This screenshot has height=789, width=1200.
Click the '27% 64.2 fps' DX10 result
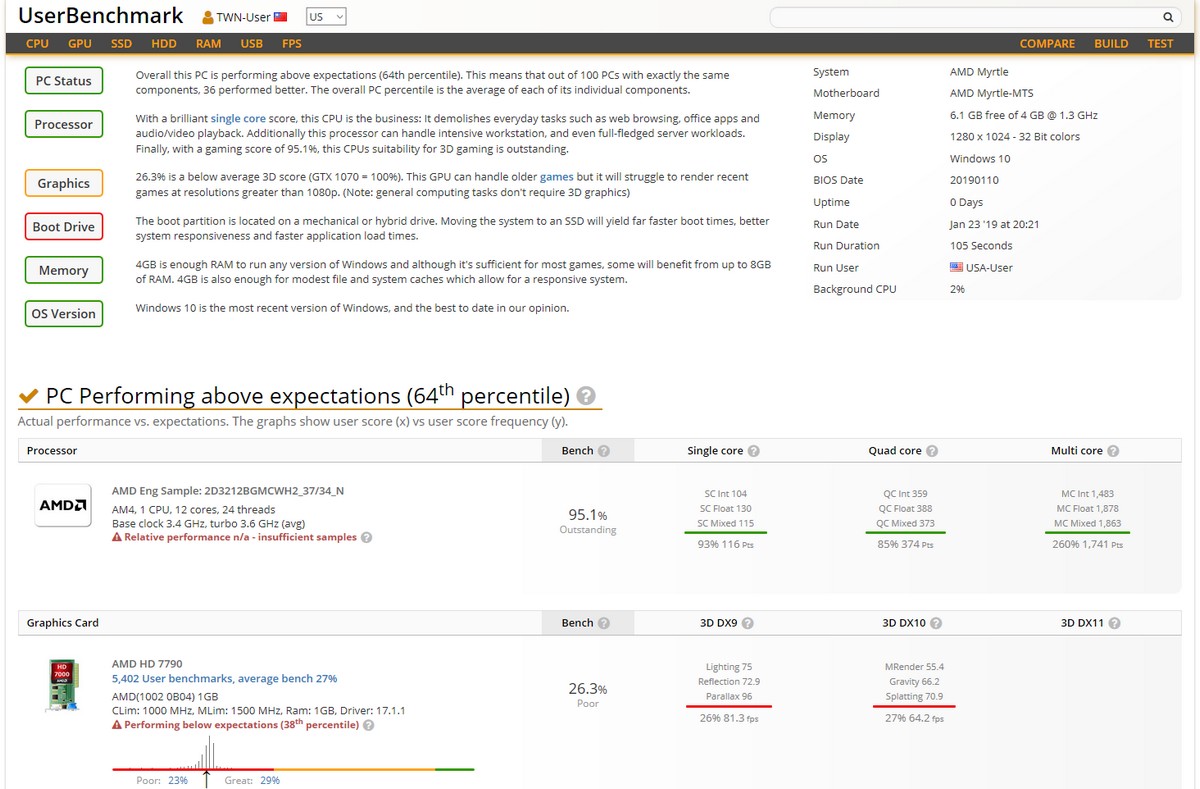point(914,717)
